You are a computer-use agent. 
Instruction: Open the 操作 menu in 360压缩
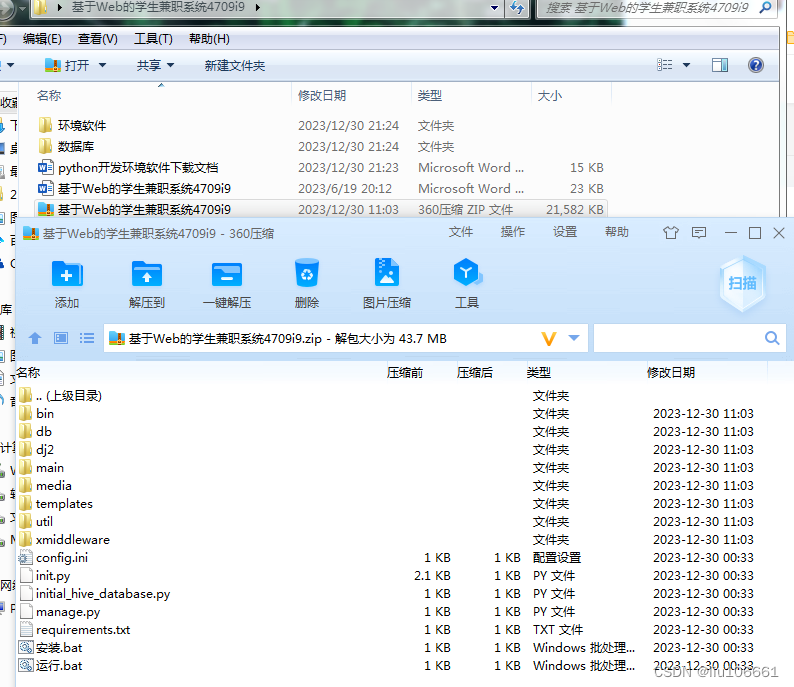(x=513, y=232)
